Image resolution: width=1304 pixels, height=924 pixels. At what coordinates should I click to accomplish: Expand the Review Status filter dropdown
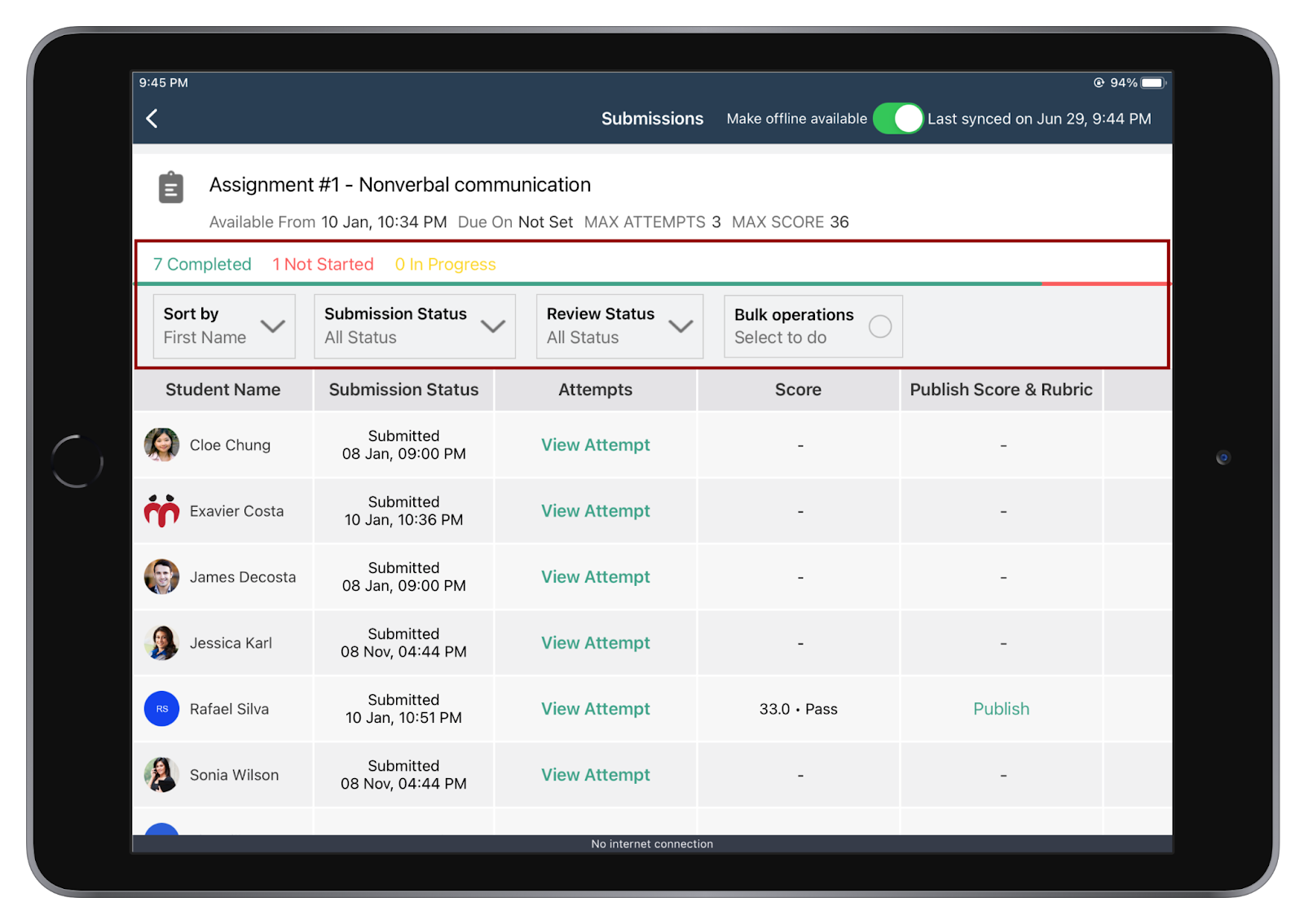coord(619,326)
